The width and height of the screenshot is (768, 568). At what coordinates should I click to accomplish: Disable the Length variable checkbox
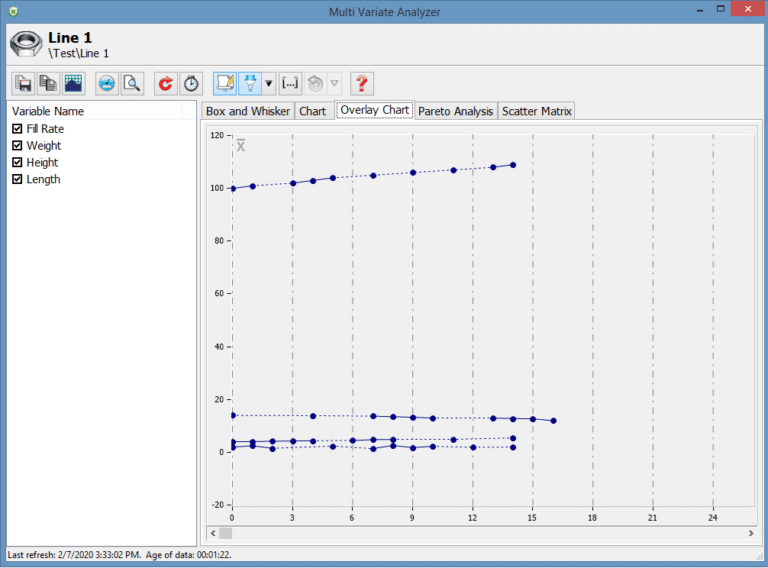[17, 180]
